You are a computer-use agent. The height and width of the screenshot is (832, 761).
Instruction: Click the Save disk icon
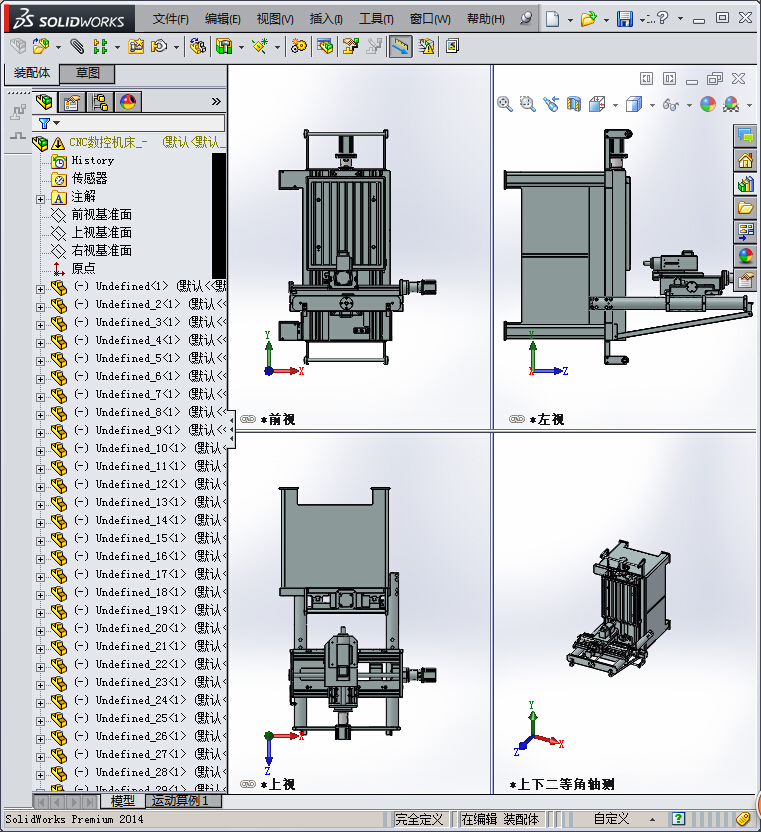click(x=625, y=19)
